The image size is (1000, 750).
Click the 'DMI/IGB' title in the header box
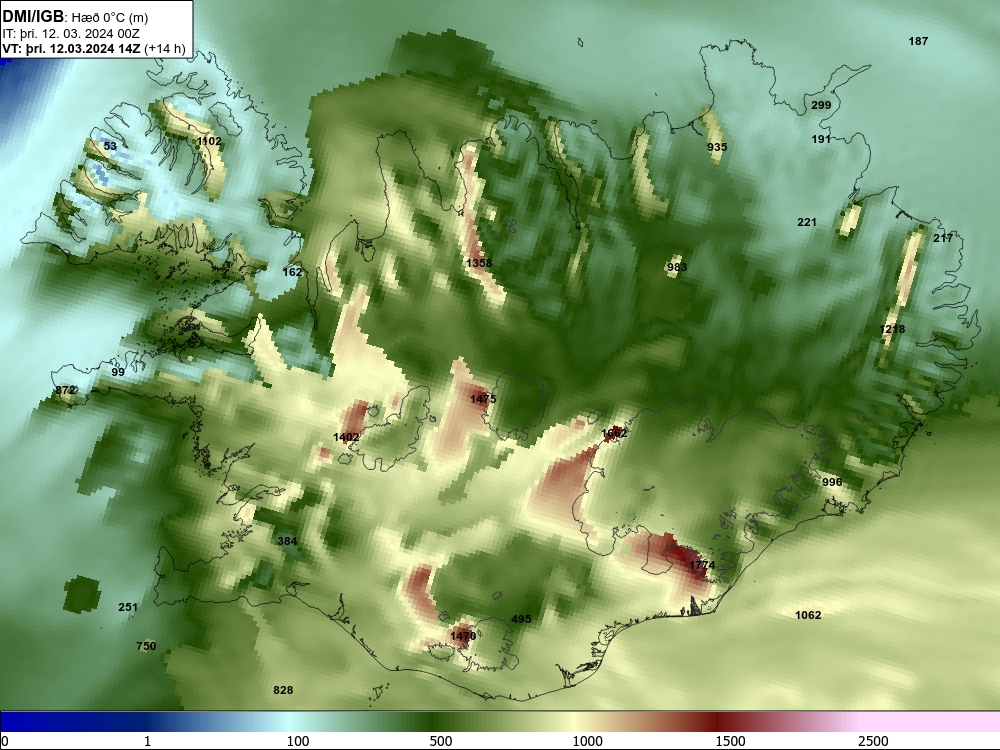pyautogui.click(x=33, y=17)
